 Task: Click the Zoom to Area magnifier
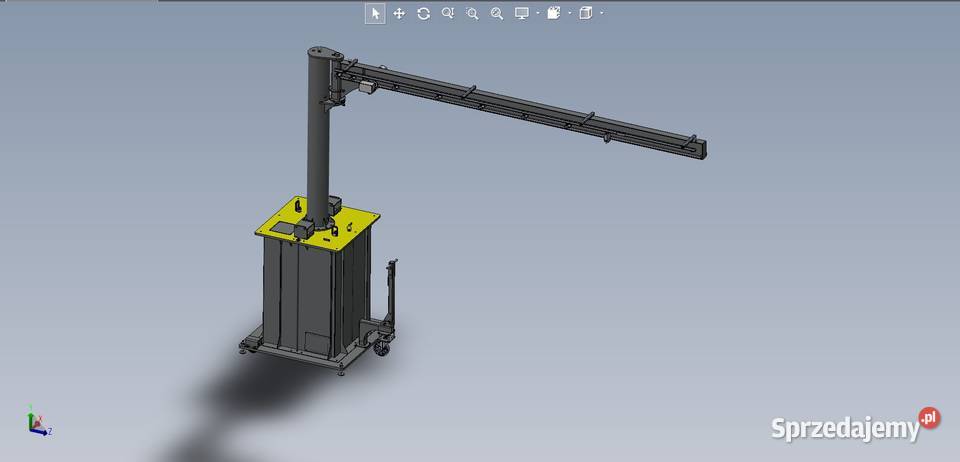(472, 13)
